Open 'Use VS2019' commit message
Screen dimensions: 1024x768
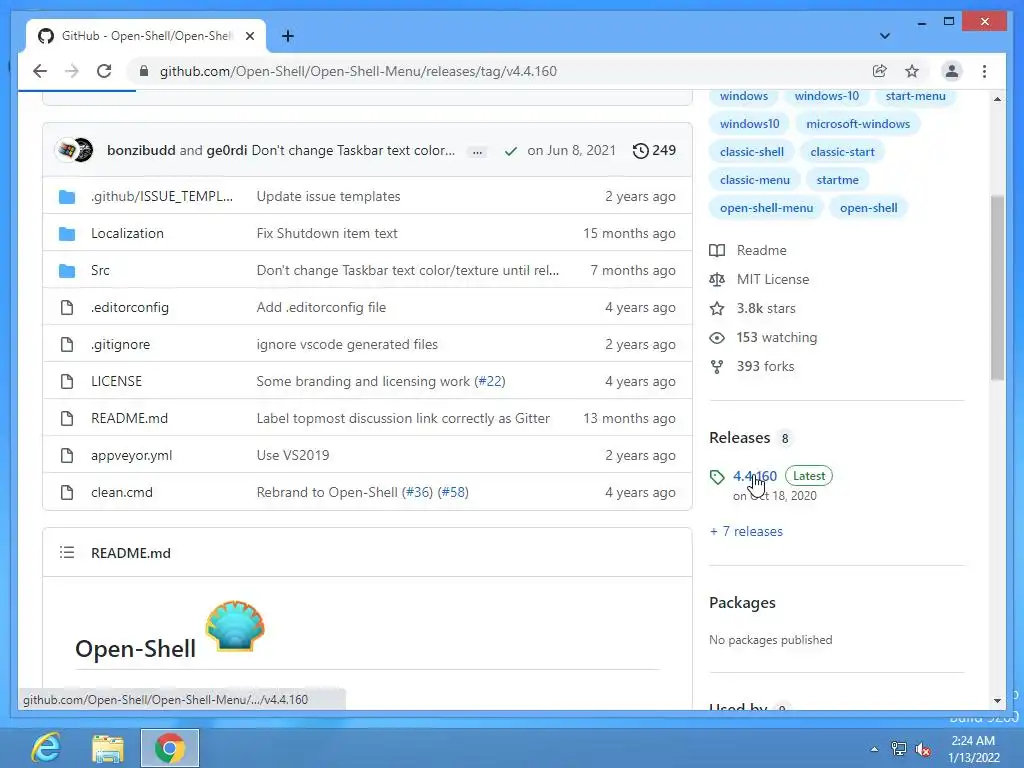pyautogui.click(x=293, y=455)
